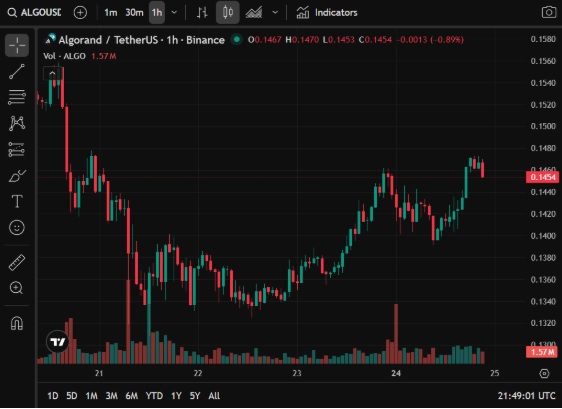Select the 1h timeframe
Image resolution: width=562 pixels, height=409 pixels.
(x=157, y=13)
